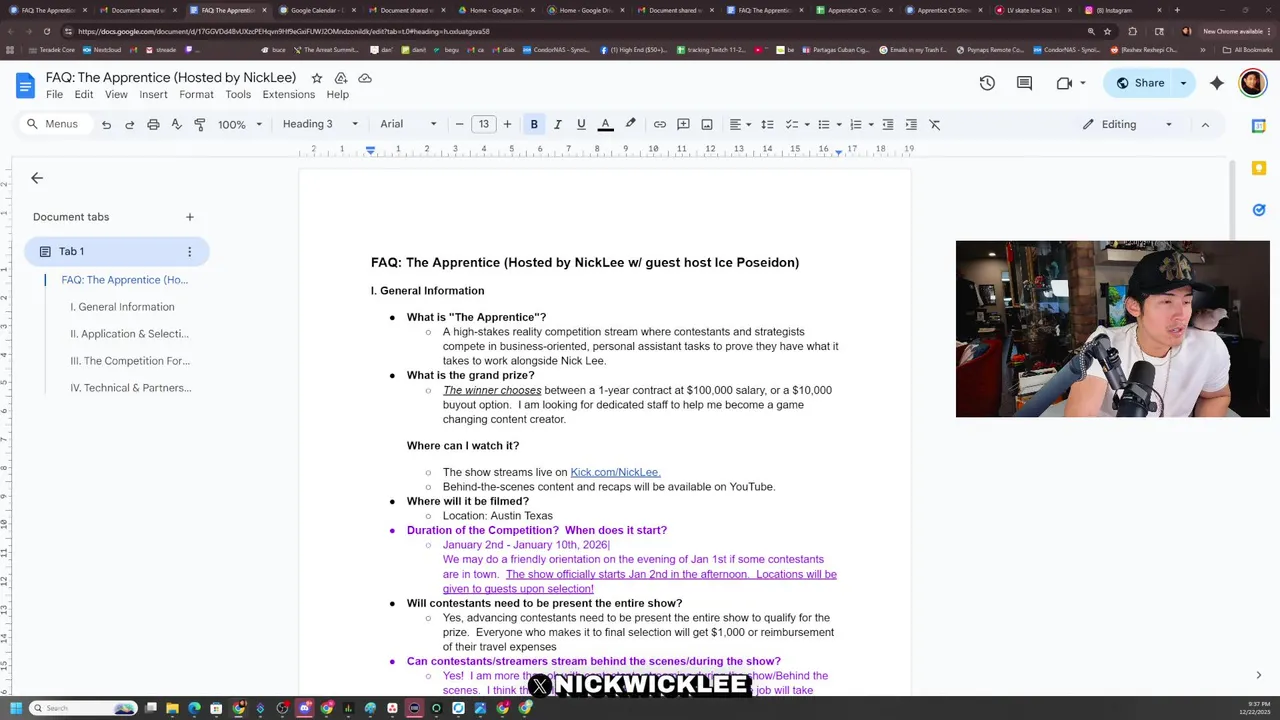This screenshot has height=720, width=1280.
Task: Insert an image
Action: [707, 124]
